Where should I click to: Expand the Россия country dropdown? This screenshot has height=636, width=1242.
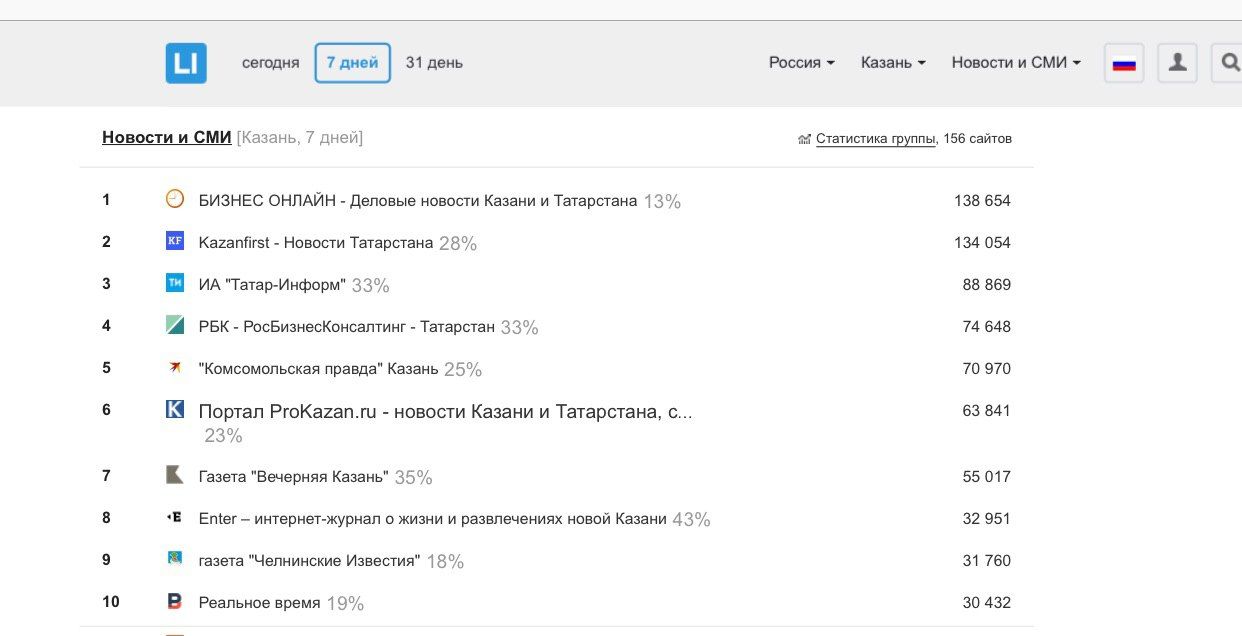tap(801, 63)
